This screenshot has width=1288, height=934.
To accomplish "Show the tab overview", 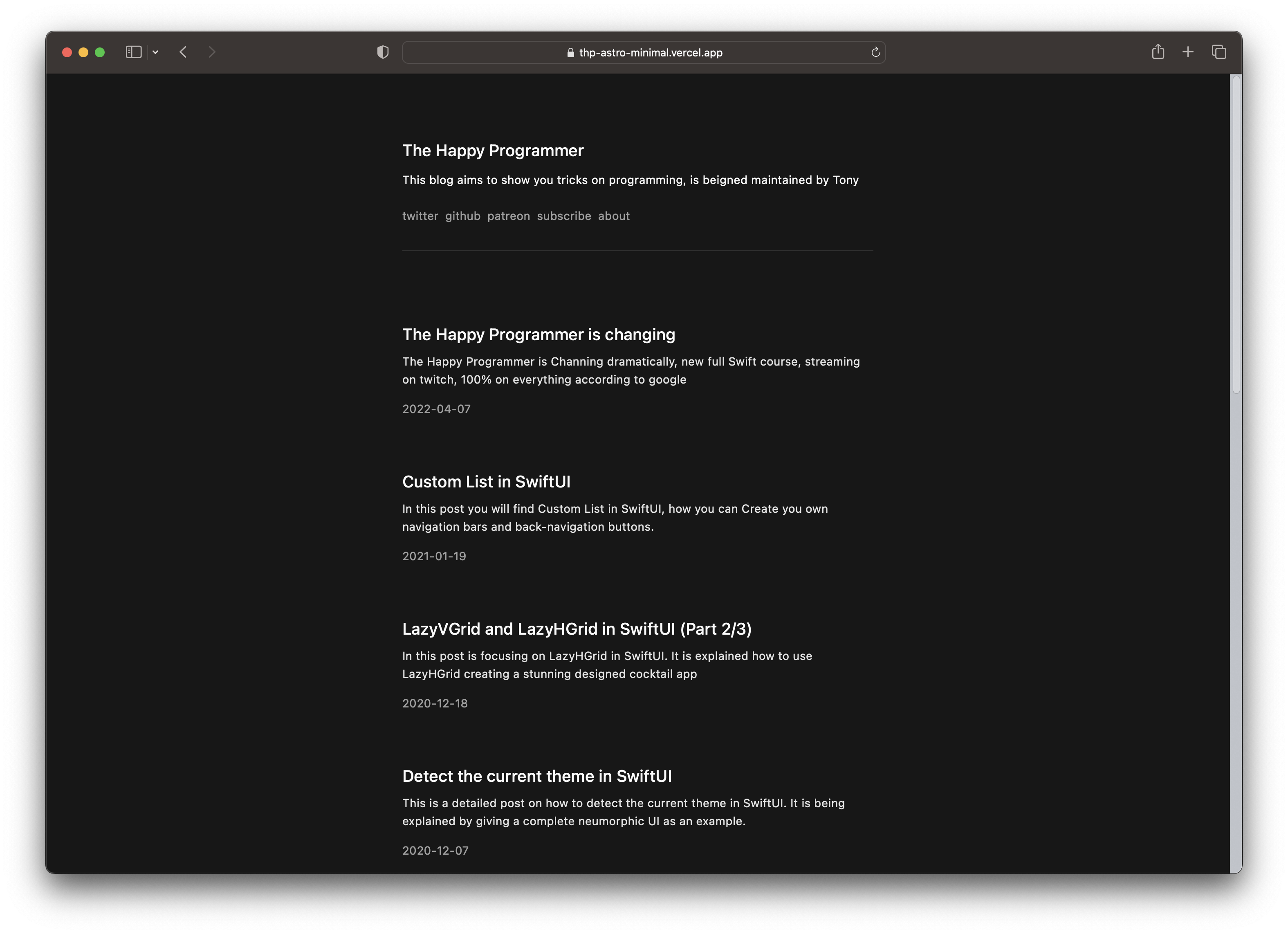I will click(x=1219, y=52).
